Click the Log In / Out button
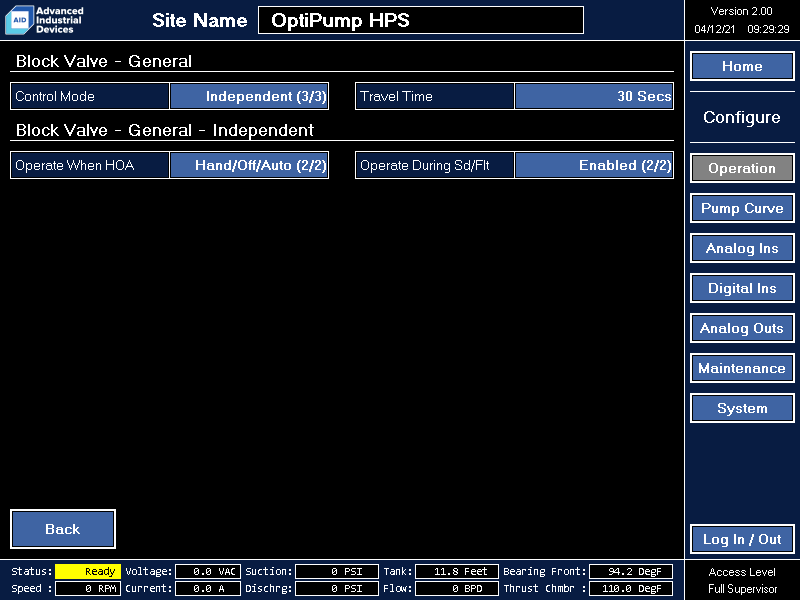The image size is (800, 600). pyautogui.click(x=742, y=539)
